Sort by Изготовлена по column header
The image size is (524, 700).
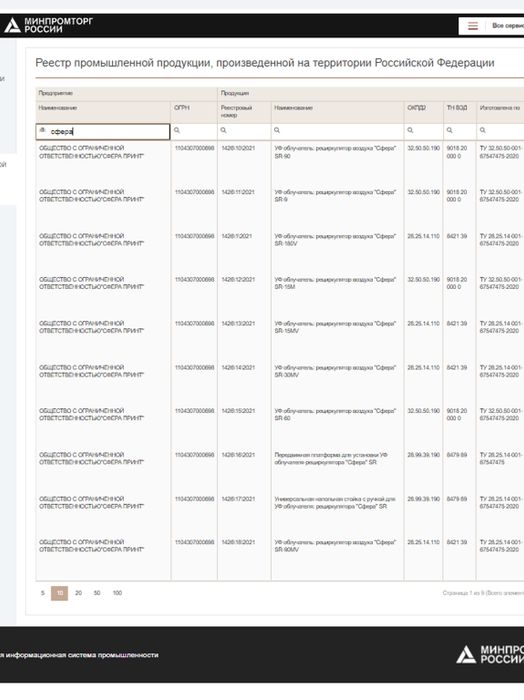(x=500, y=108)
